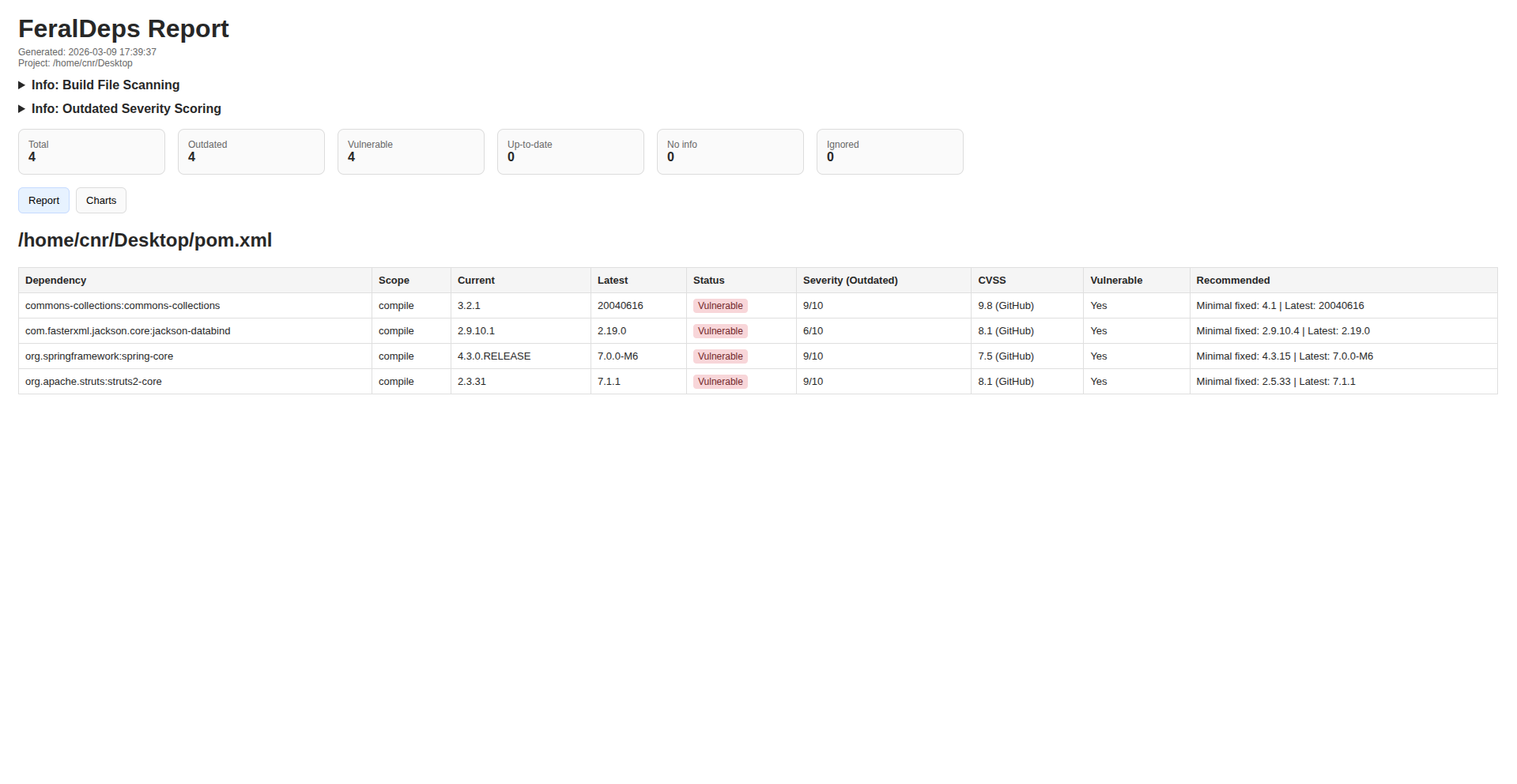Switch to the Report tab

pyautogui.click(x=44, y=201)
